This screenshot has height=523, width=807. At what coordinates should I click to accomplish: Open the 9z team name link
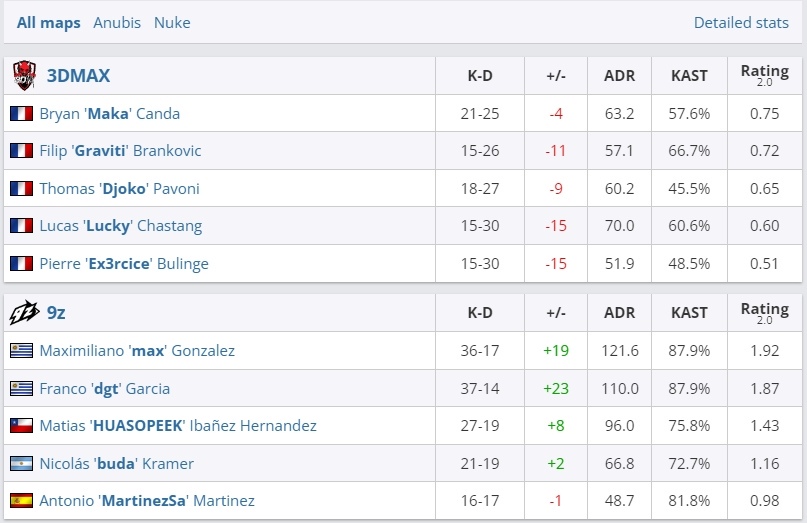tap(56, 312)
